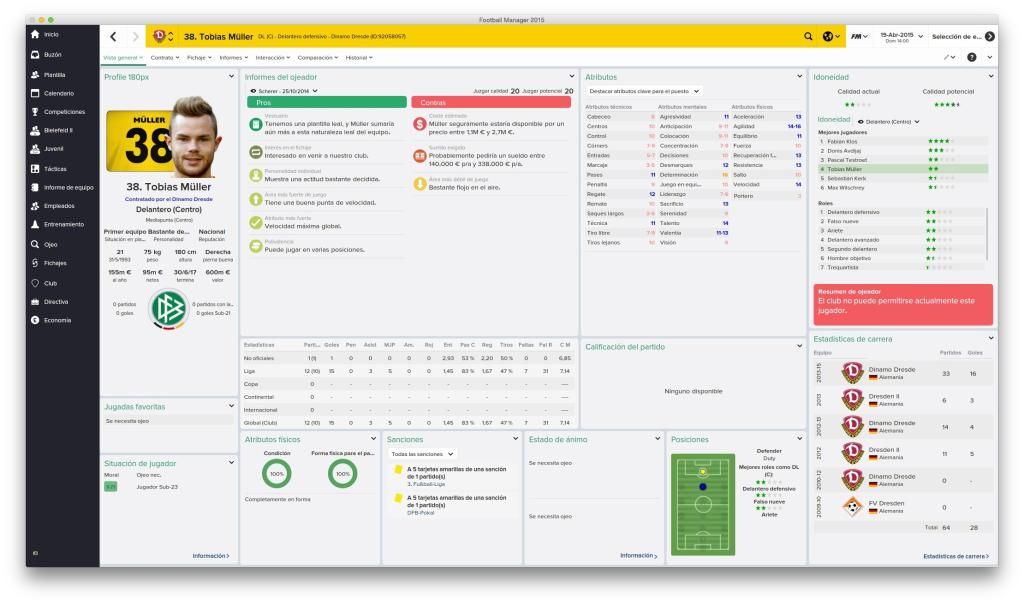Expand the Informes del ojeador panel menu
Image resolution: width=1024 pixels, height=604 pixels.
click(x=571, y=77)
